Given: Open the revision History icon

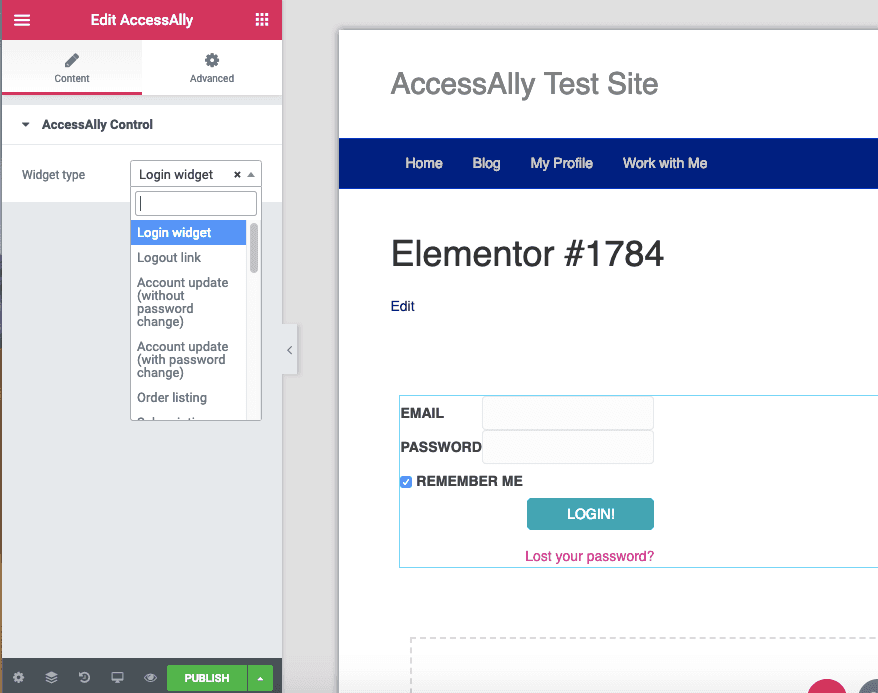Looking at the screenshot, I should click(x=84, y=677).
